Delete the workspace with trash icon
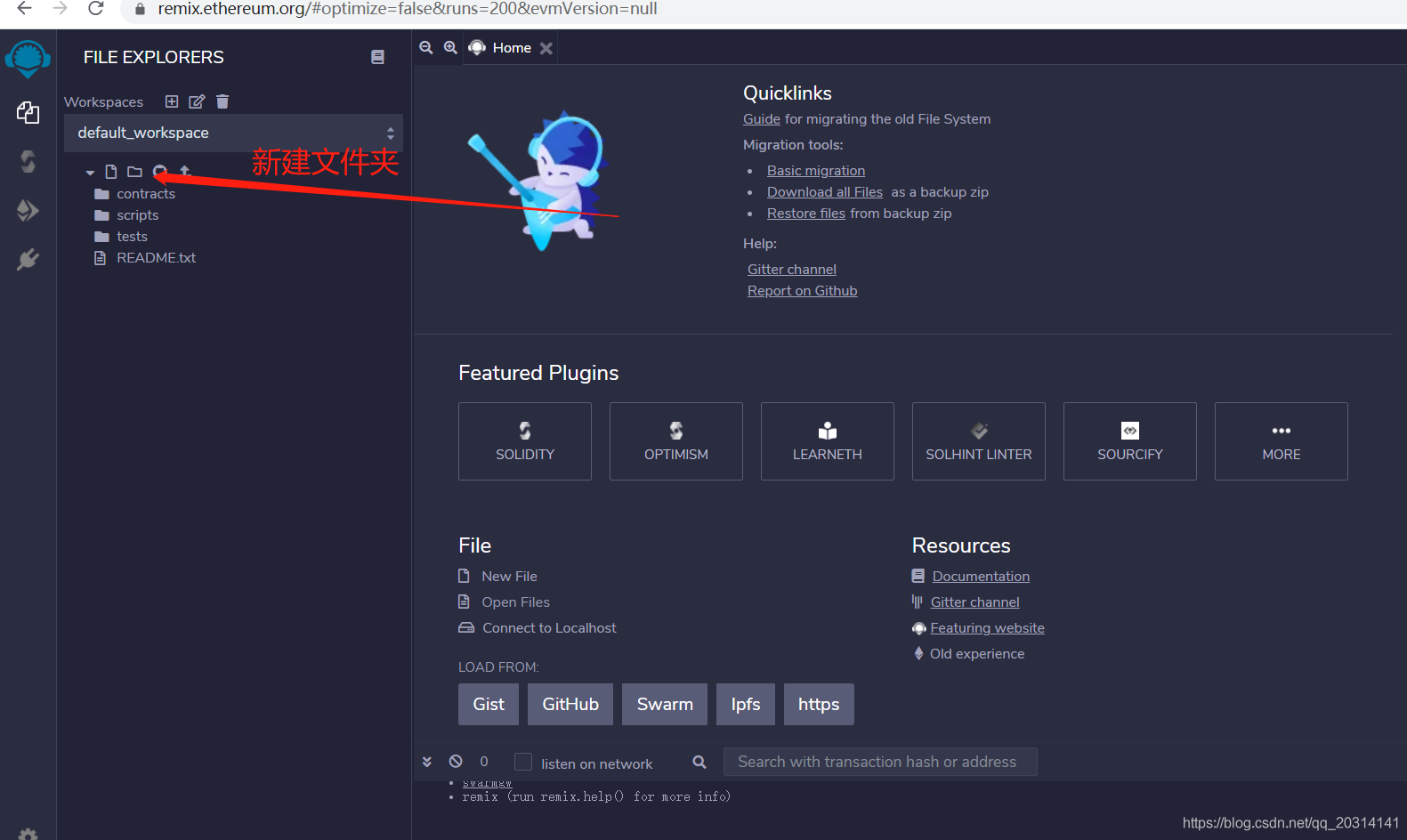This screenshot has width=1407, height=840. pos(222,101)
